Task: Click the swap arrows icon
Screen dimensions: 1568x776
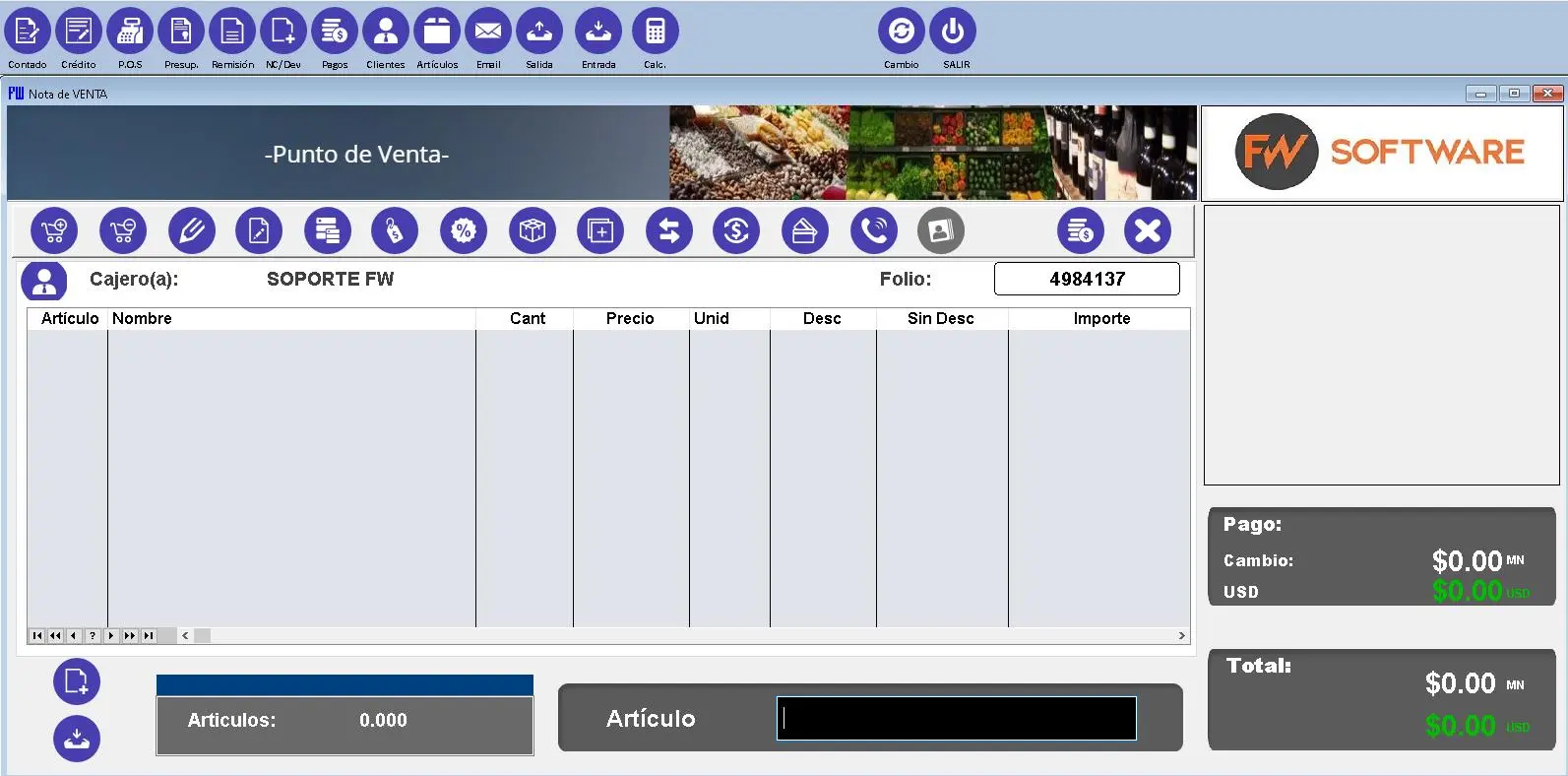Action: pos(669,231)
